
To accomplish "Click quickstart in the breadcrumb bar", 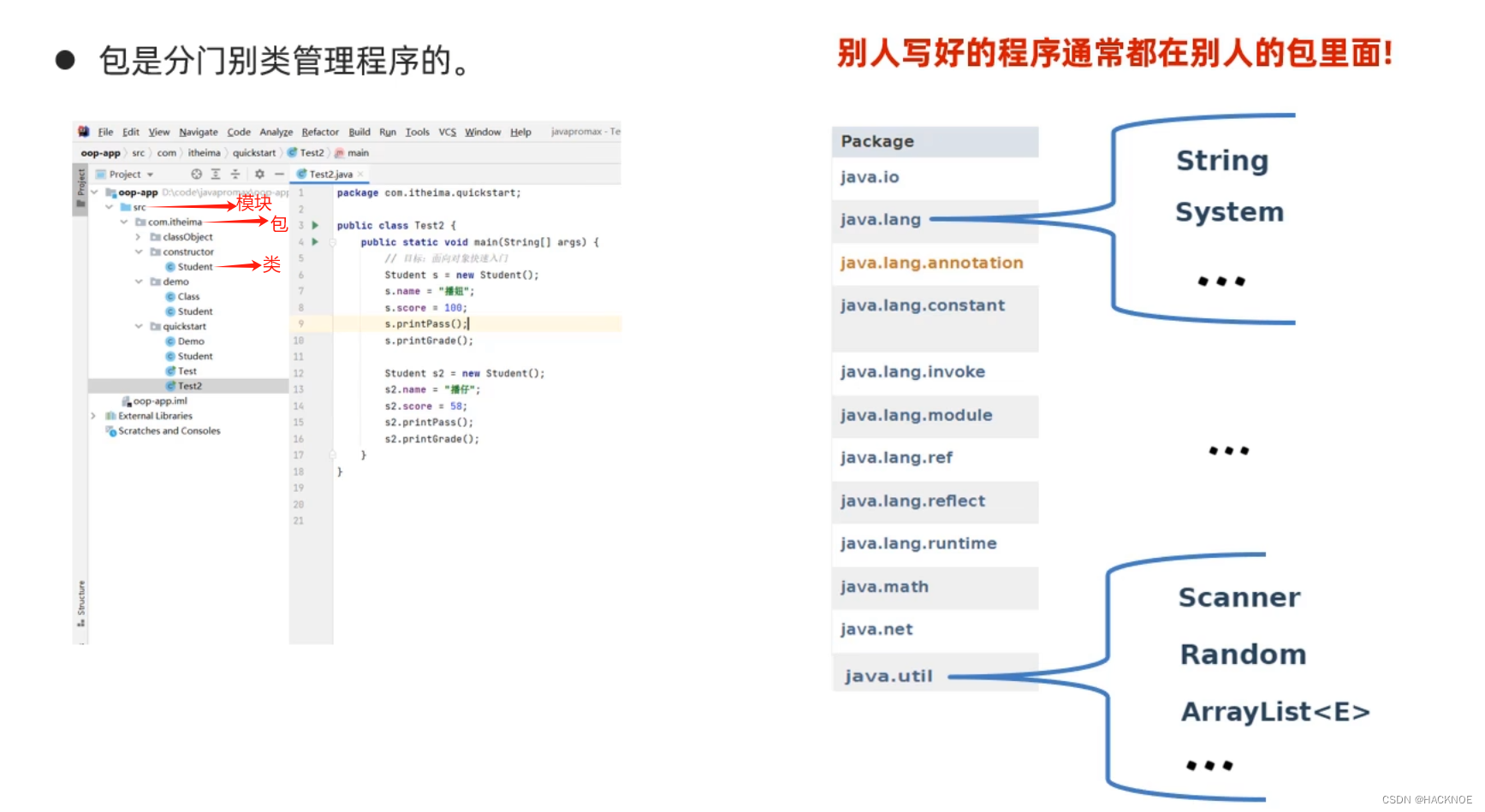I will point(254,153).
